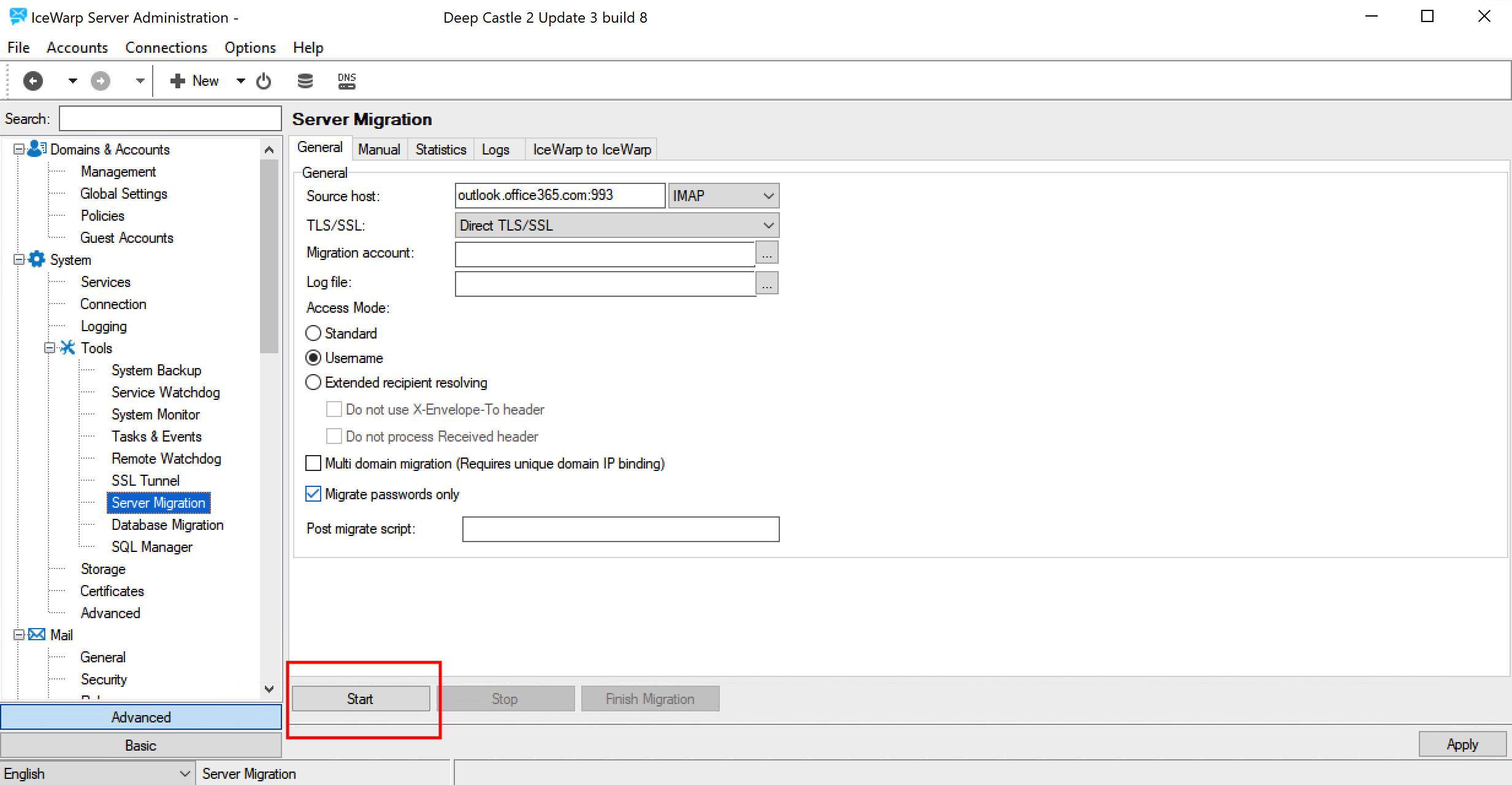This screenshot has height=785, width=1512.
Task: Collapse the Domains & Accounts tree node
Action: [19, 149]
